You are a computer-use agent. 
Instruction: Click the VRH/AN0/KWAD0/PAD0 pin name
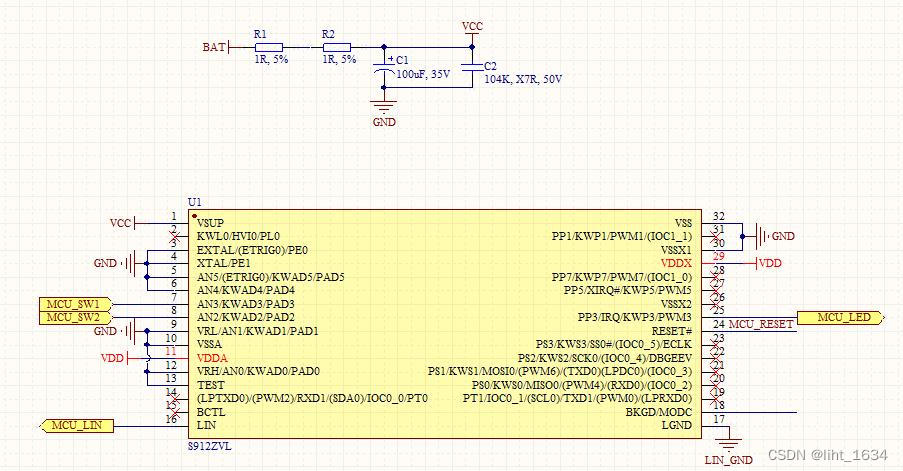click(258, 371)
